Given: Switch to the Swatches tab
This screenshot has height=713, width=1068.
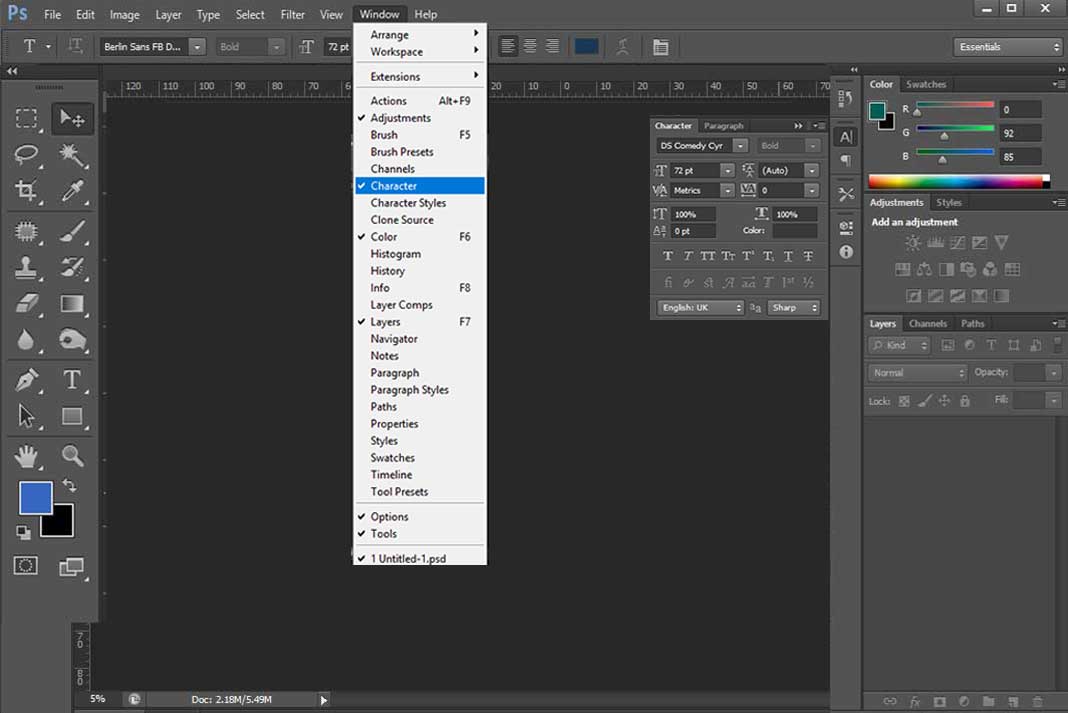Looking at the screenshot, I should pos(925,85).
